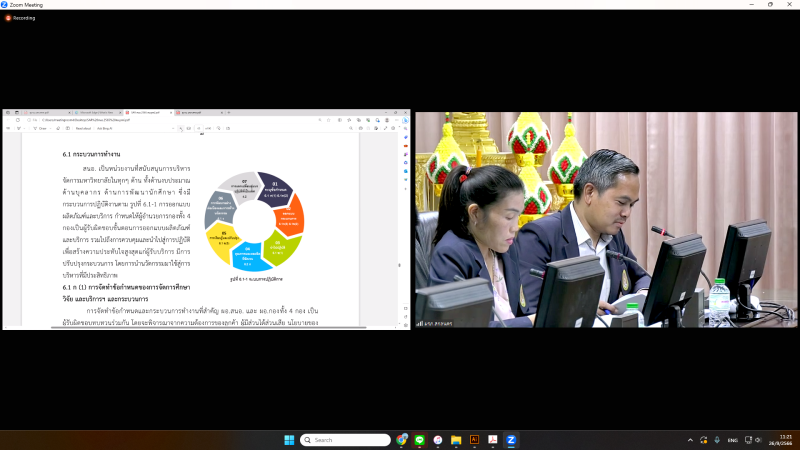Click the browser refresh button

click(x=18, y=120)
